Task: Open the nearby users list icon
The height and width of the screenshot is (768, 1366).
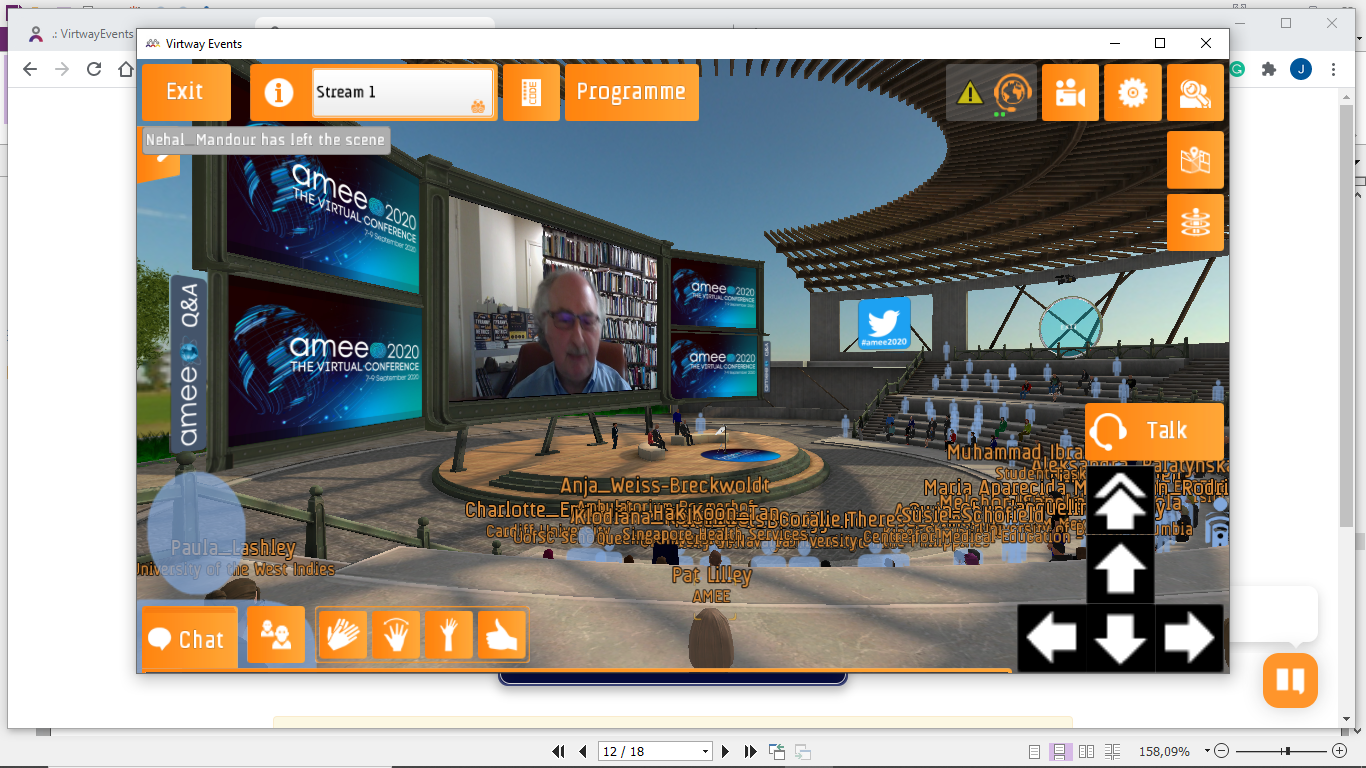Action: 276,634
